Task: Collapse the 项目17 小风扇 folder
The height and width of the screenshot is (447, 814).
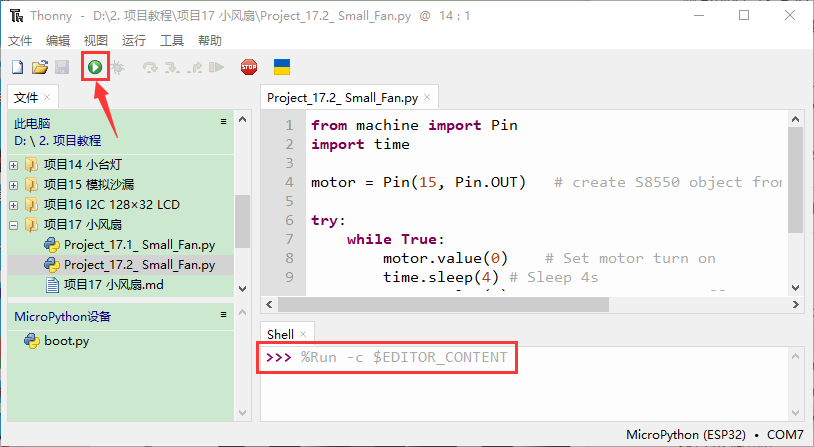Action: (x=14, y=225)
